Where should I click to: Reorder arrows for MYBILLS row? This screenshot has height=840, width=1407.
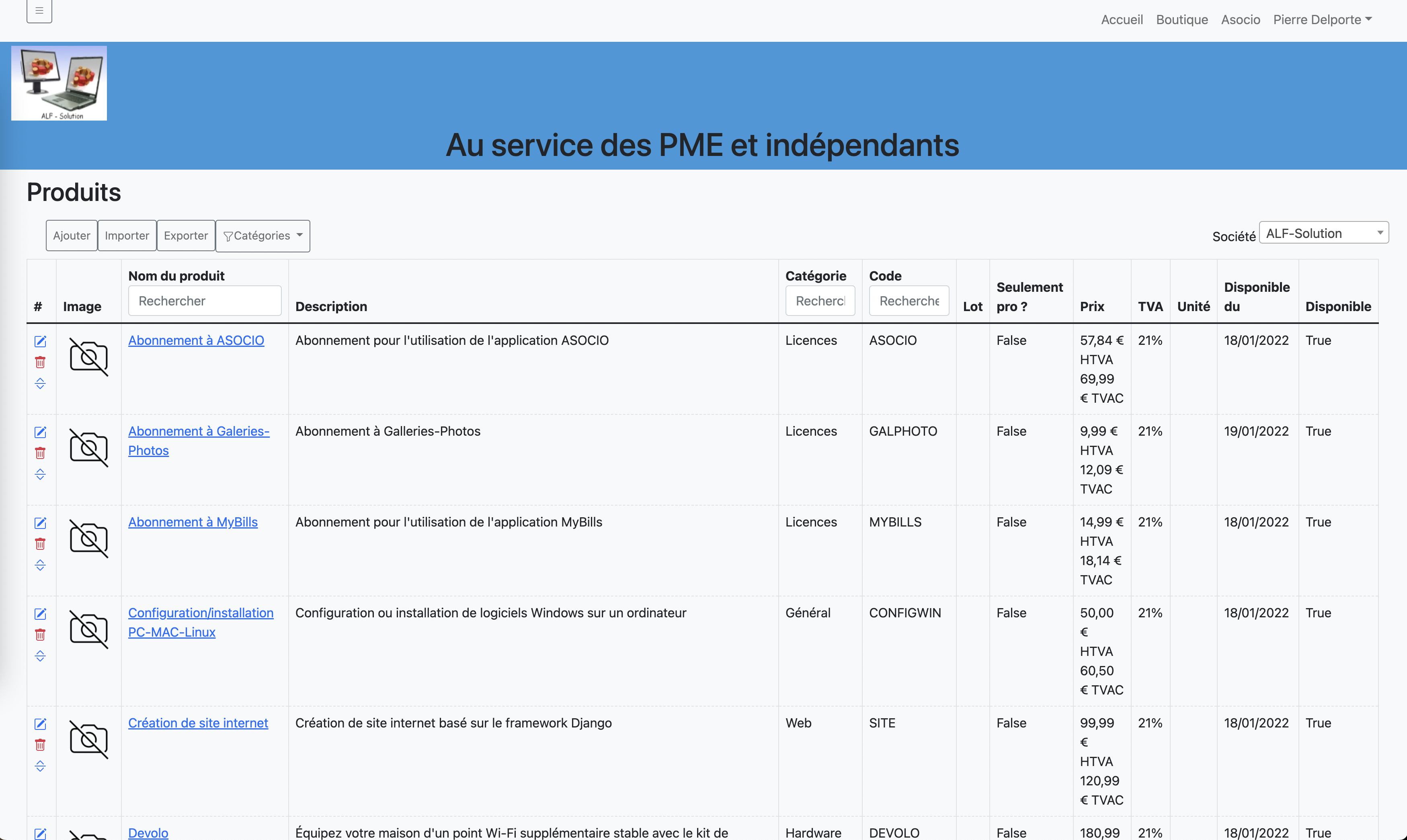coord(40,565)
